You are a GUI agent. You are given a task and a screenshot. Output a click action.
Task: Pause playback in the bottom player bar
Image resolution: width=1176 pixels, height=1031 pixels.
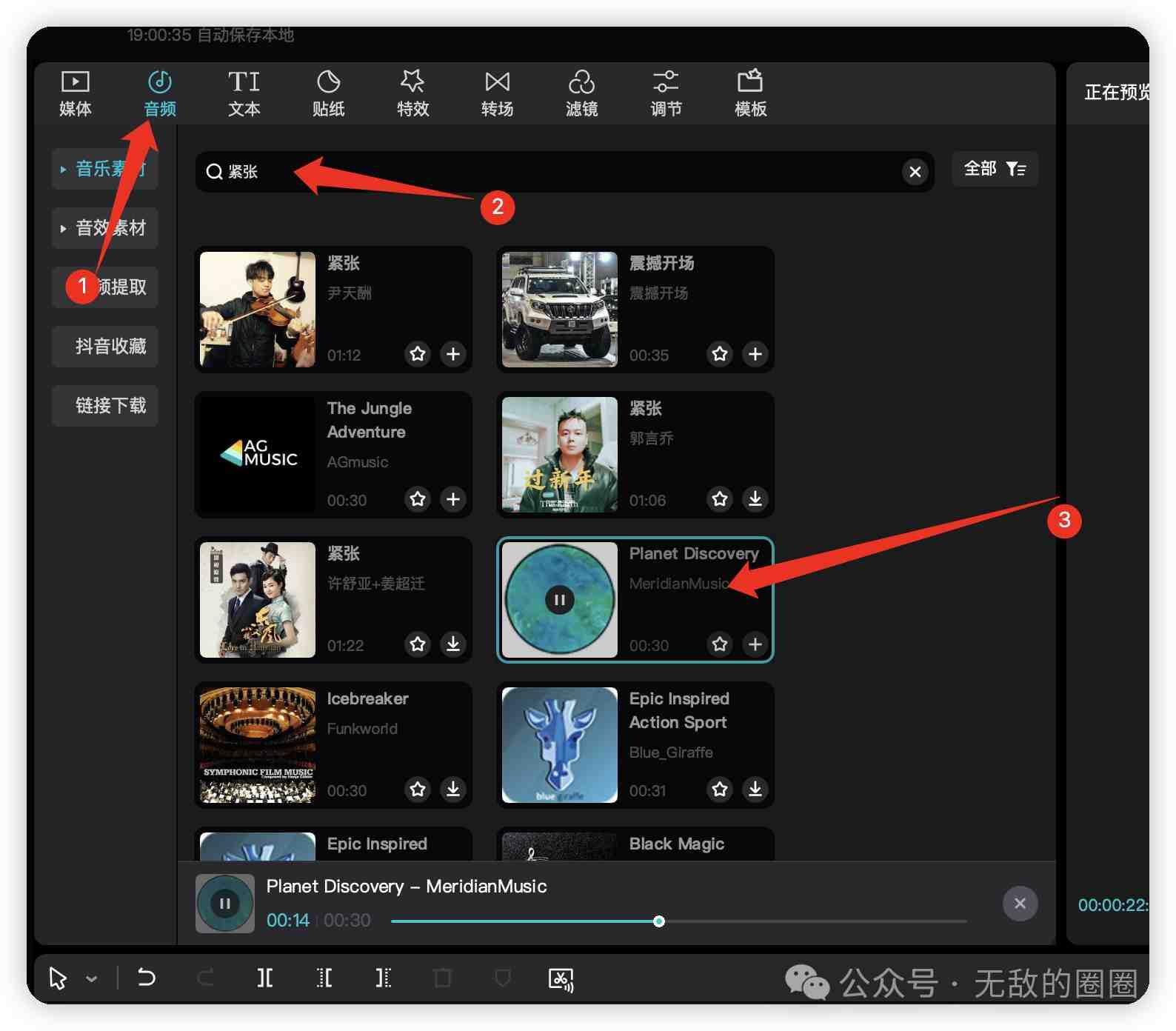(225, 904)
